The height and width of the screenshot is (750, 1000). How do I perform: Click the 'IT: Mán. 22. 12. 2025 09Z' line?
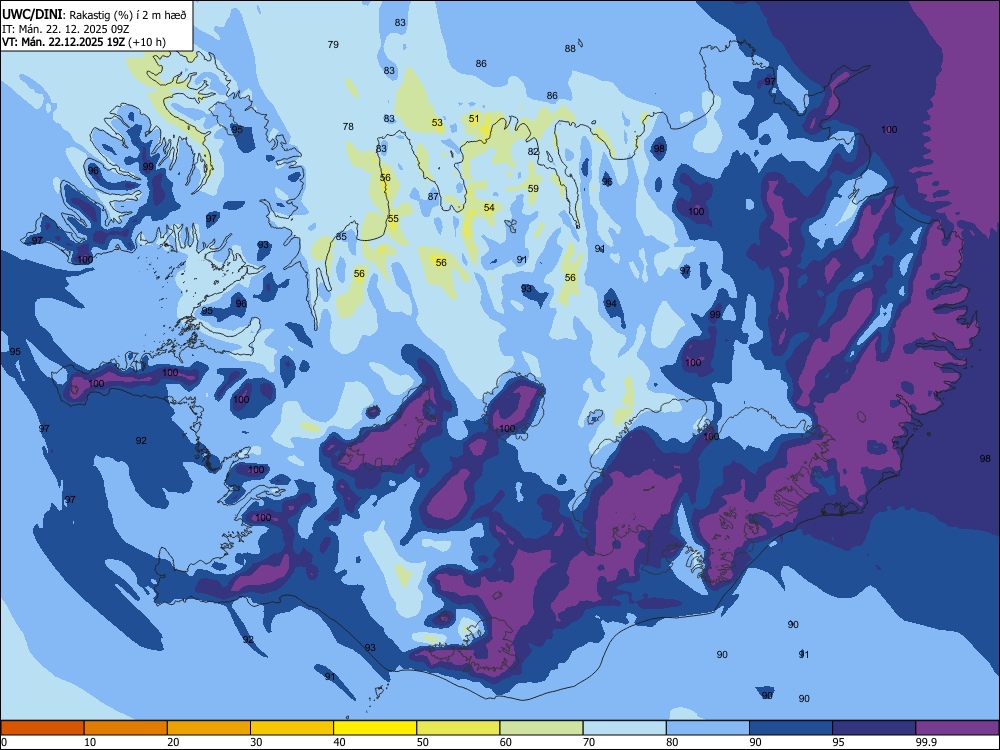click(66, 29)
